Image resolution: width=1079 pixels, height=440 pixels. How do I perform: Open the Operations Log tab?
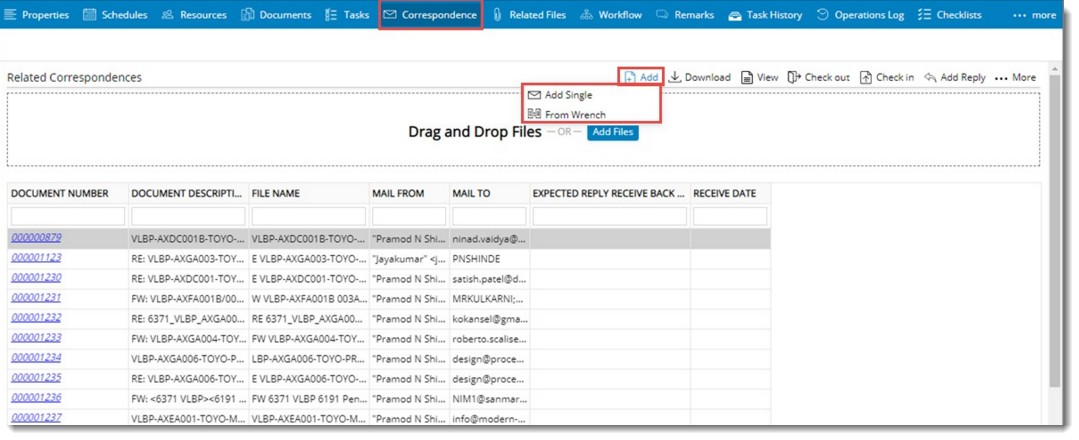click(860, 15)
